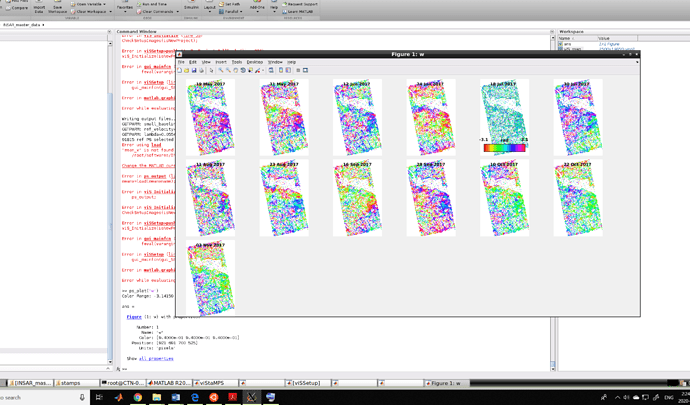Click Workspace panel Name column header
Viewport: 690px width, 405px height.
[577, 38]
